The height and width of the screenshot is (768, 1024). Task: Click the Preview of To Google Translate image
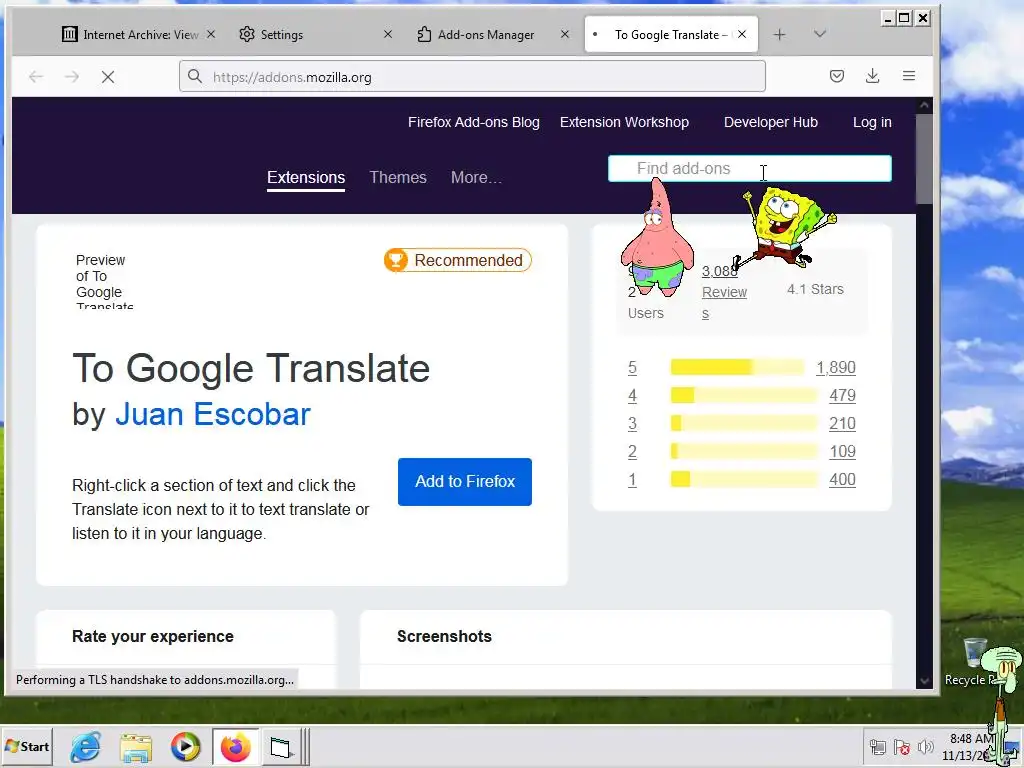click(104, 281)
